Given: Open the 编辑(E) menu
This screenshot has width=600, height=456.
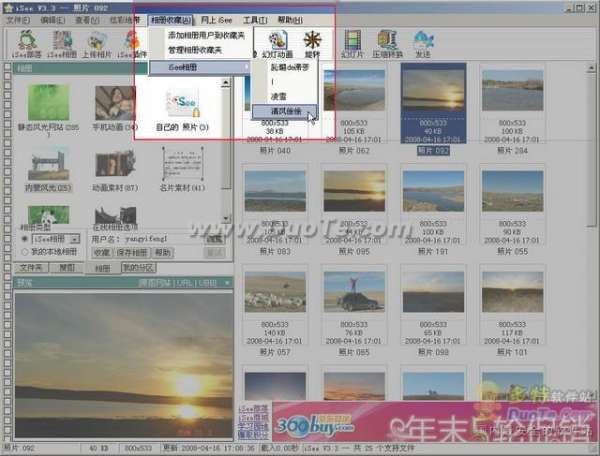Looking at the screenshot, I should point(53,20).
